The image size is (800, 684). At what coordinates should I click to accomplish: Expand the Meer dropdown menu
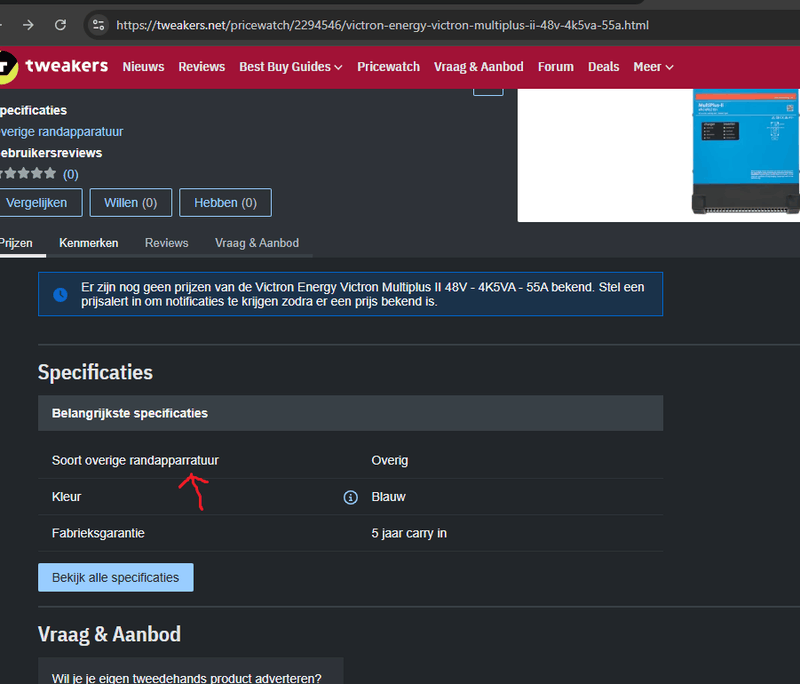(653, 67)
